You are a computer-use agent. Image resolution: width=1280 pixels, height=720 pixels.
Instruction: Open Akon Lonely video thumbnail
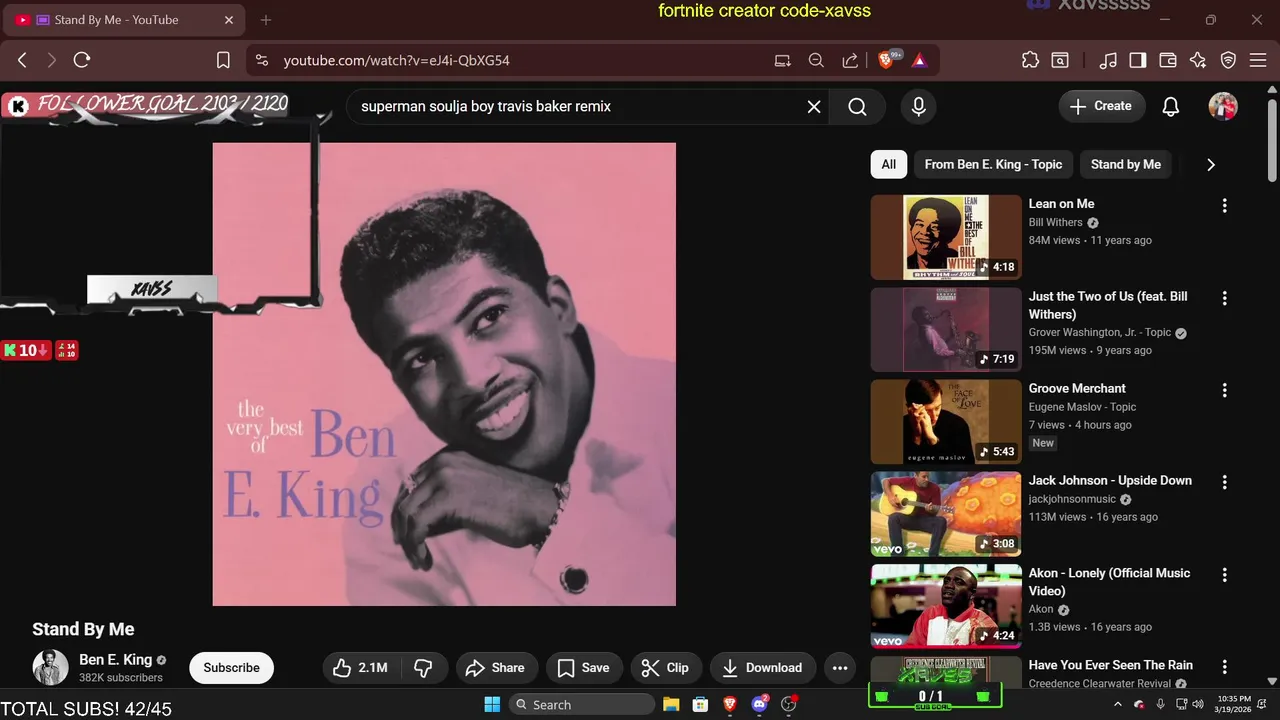point(946,606)
